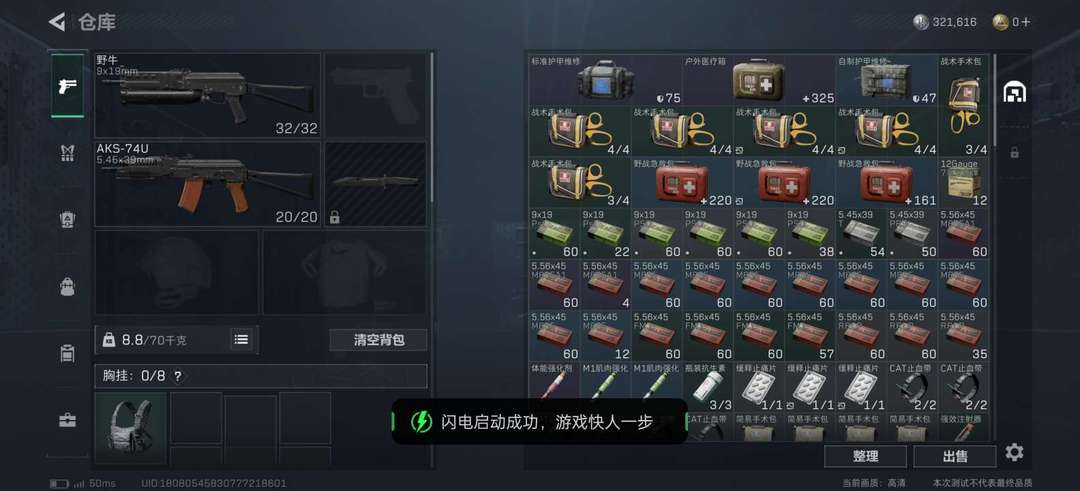Viewport: 1080px width, 491px height.
Task: Open the briefcase sidebar category icon
Action: tap(68, 420)
